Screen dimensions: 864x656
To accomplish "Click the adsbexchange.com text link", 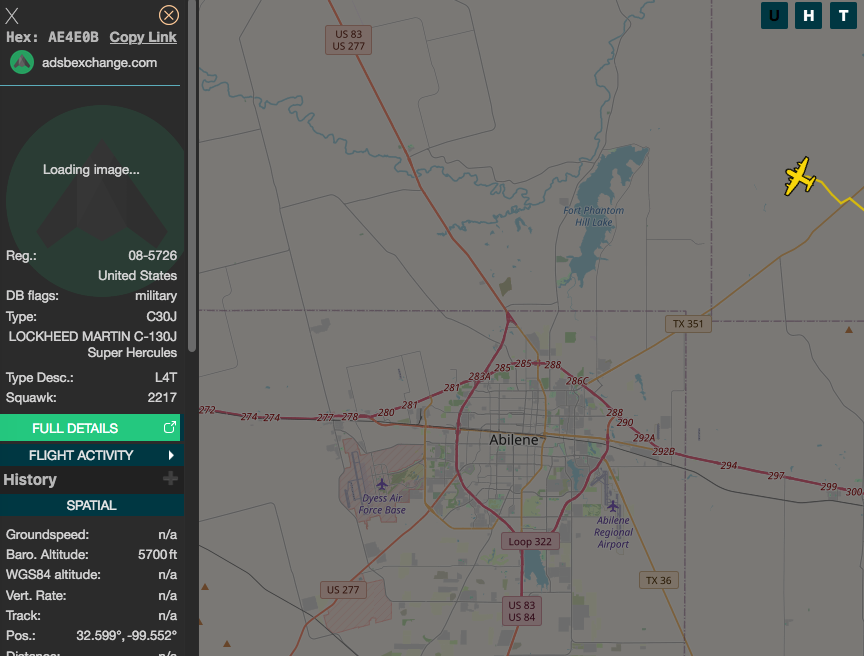I will click(100, 63).
